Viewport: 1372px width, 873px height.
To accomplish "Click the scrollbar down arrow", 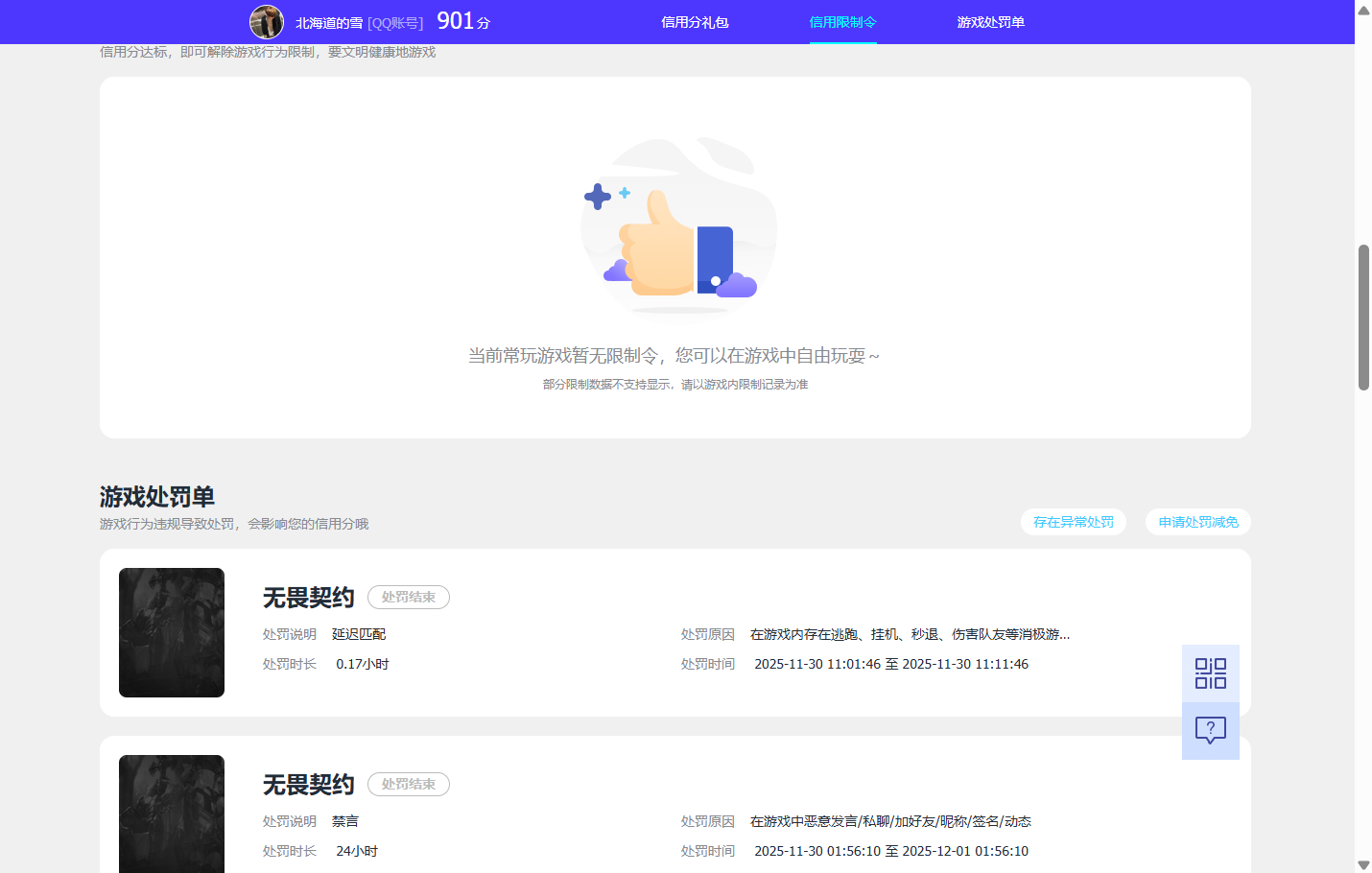I will click(1363, 863).
